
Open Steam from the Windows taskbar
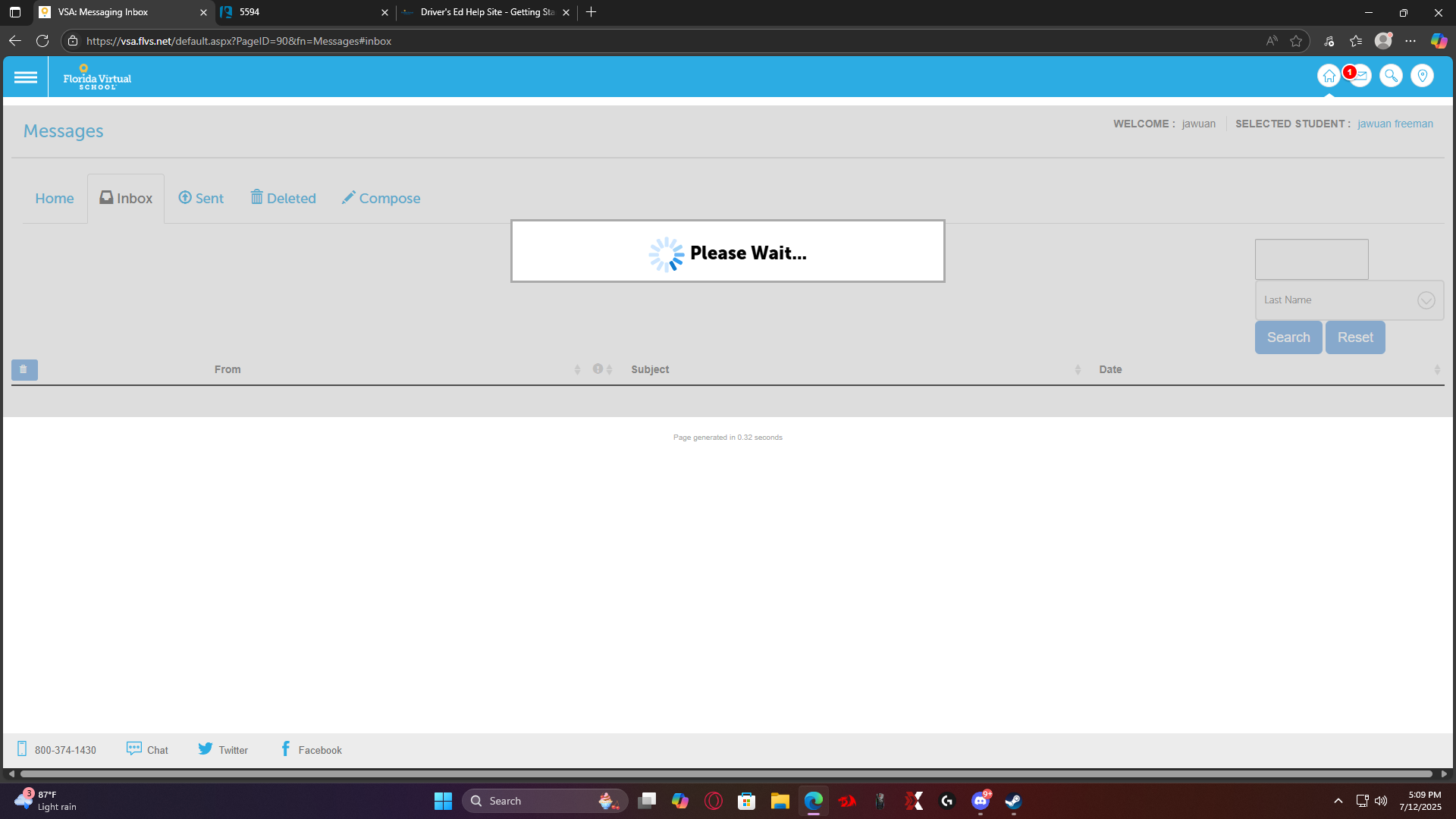tap(1013, 801)
